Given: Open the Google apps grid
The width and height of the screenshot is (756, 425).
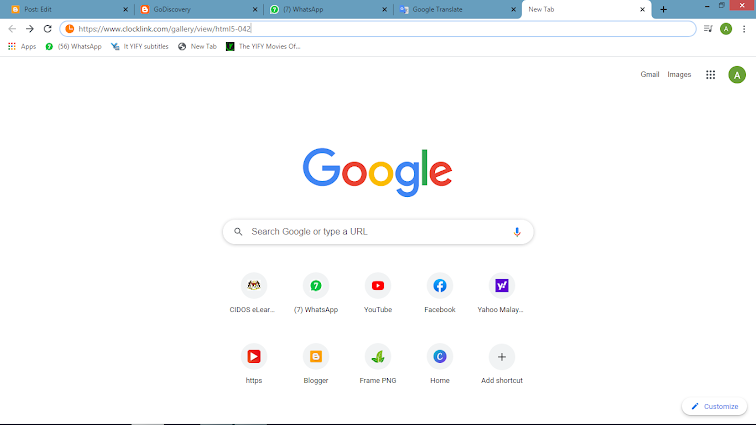Looking at the screenshot, I should (x=710, y=75).
